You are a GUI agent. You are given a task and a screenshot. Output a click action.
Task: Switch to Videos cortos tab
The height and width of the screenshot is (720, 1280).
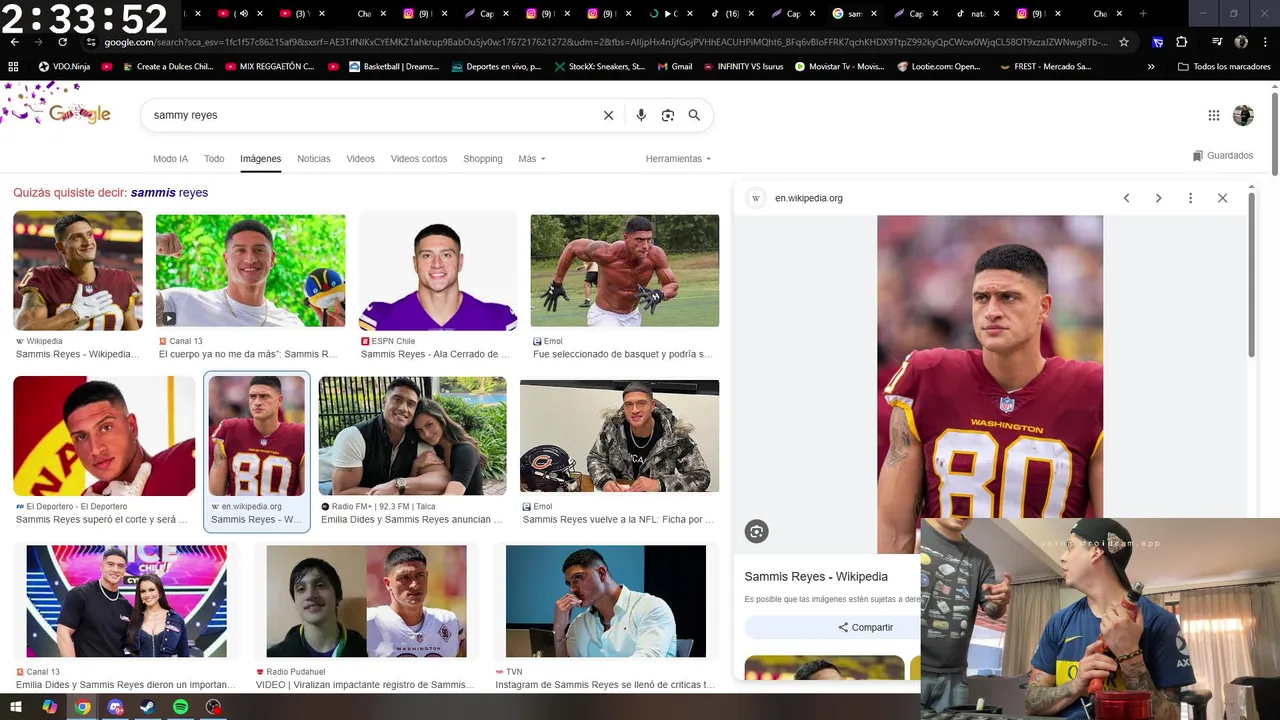tap(419, 159)
